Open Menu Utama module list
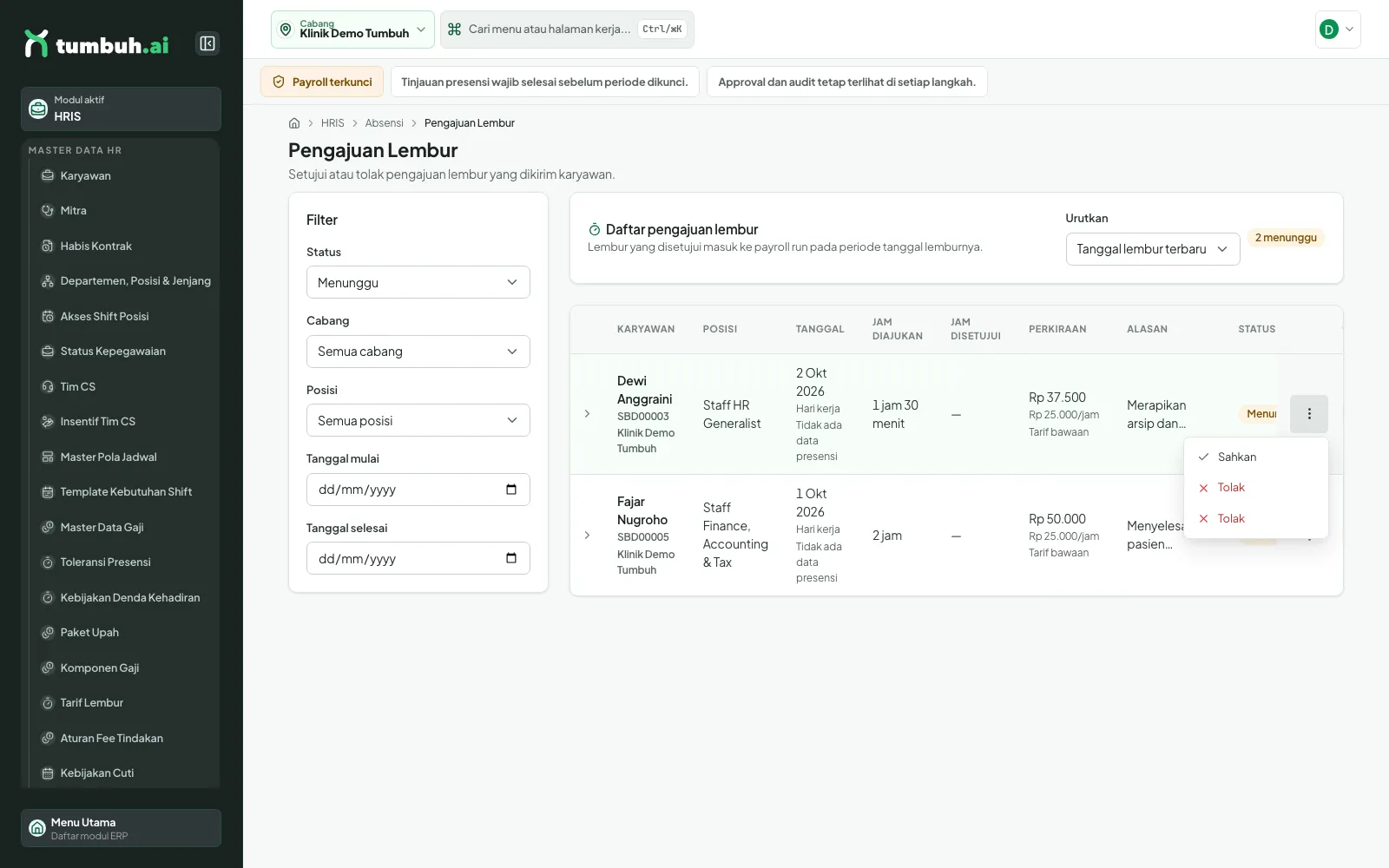1389x868 pixels. coord(121,828)
